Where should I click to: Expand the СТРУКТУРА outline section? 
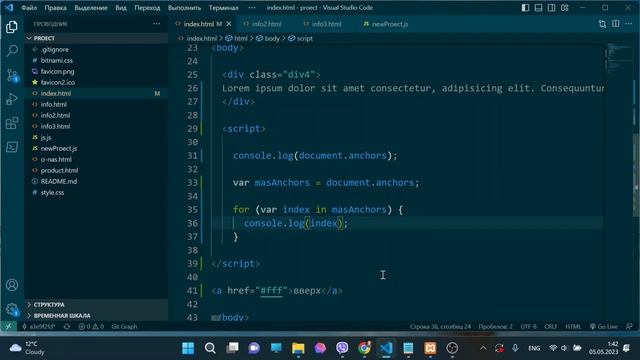pos(96,304)
